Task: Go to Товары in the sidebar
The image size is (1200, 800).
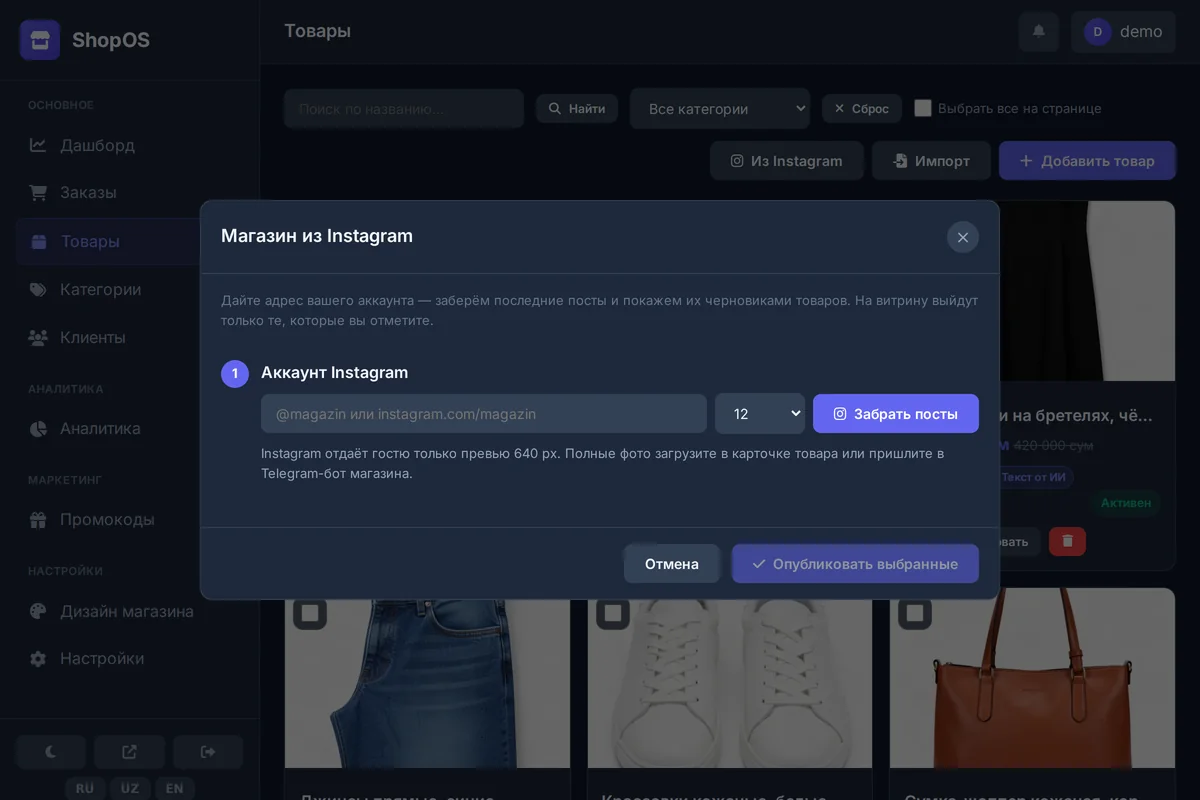Action: [107, 241]
